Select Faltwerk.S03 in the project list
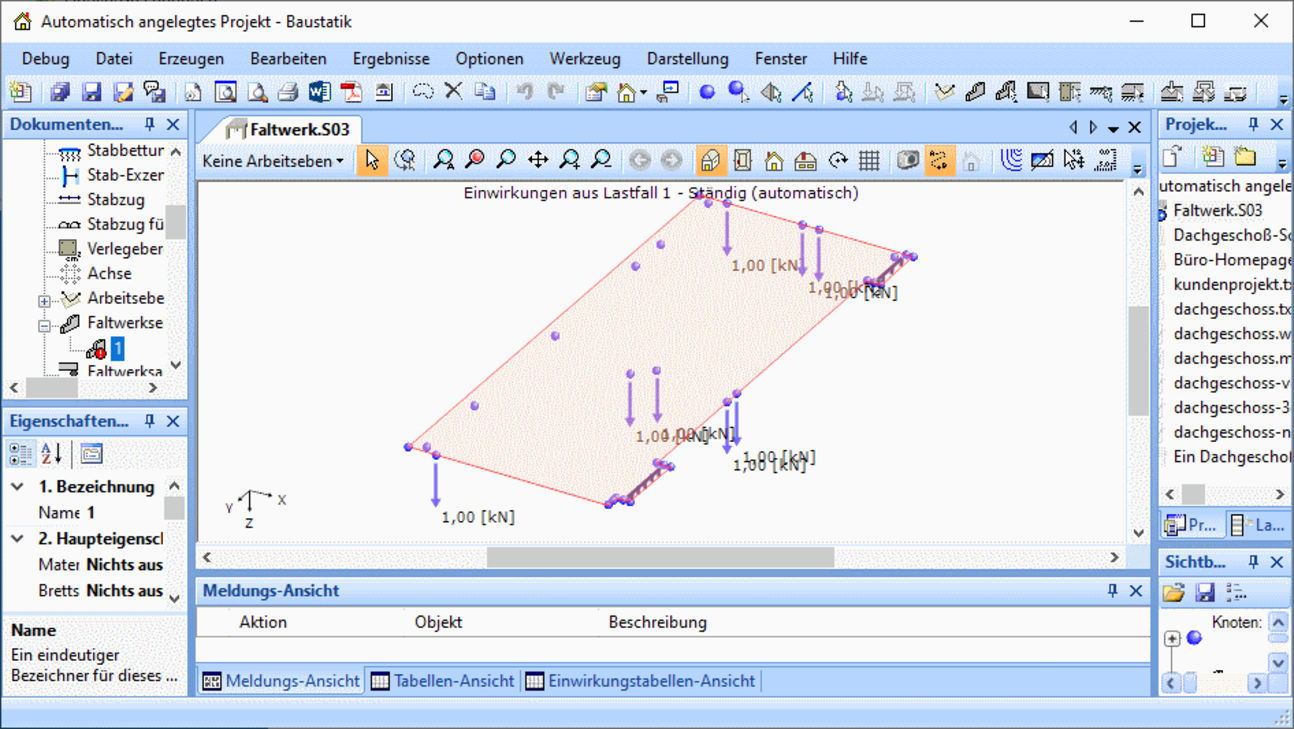The image size is (1294, 729). coord(1217,211)
